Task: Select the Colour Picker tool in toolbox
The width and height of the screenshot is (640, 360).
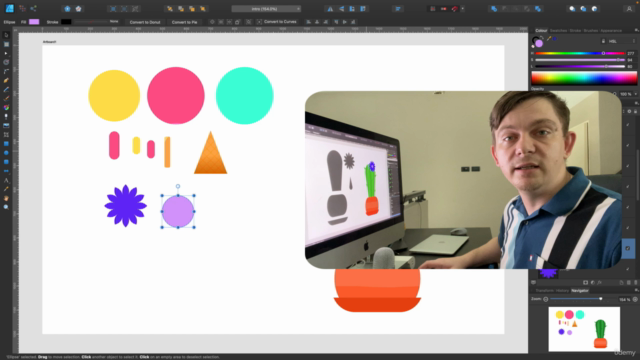Action: coord(6,189)
